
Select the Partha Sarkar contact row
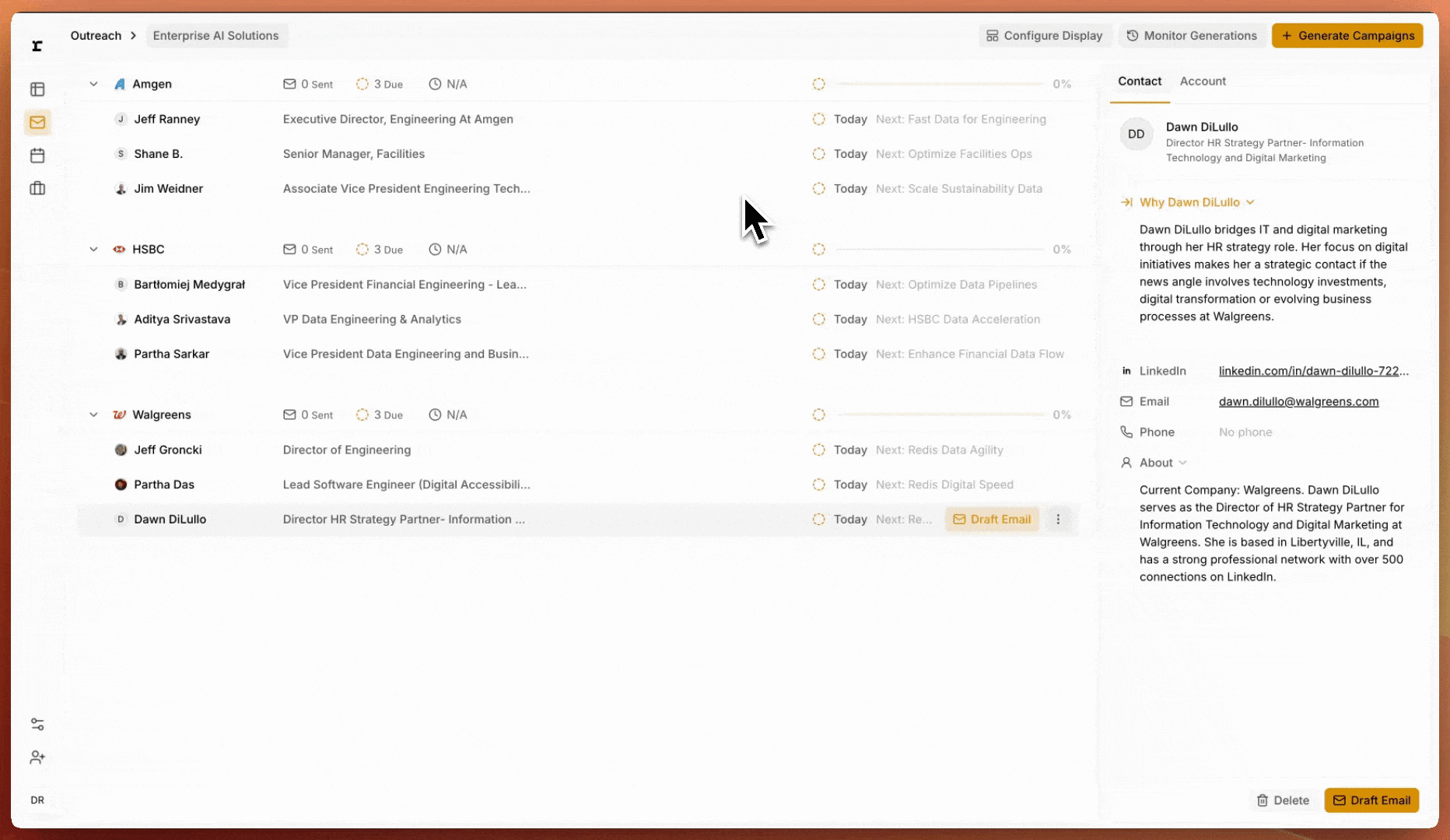[171, 354]
